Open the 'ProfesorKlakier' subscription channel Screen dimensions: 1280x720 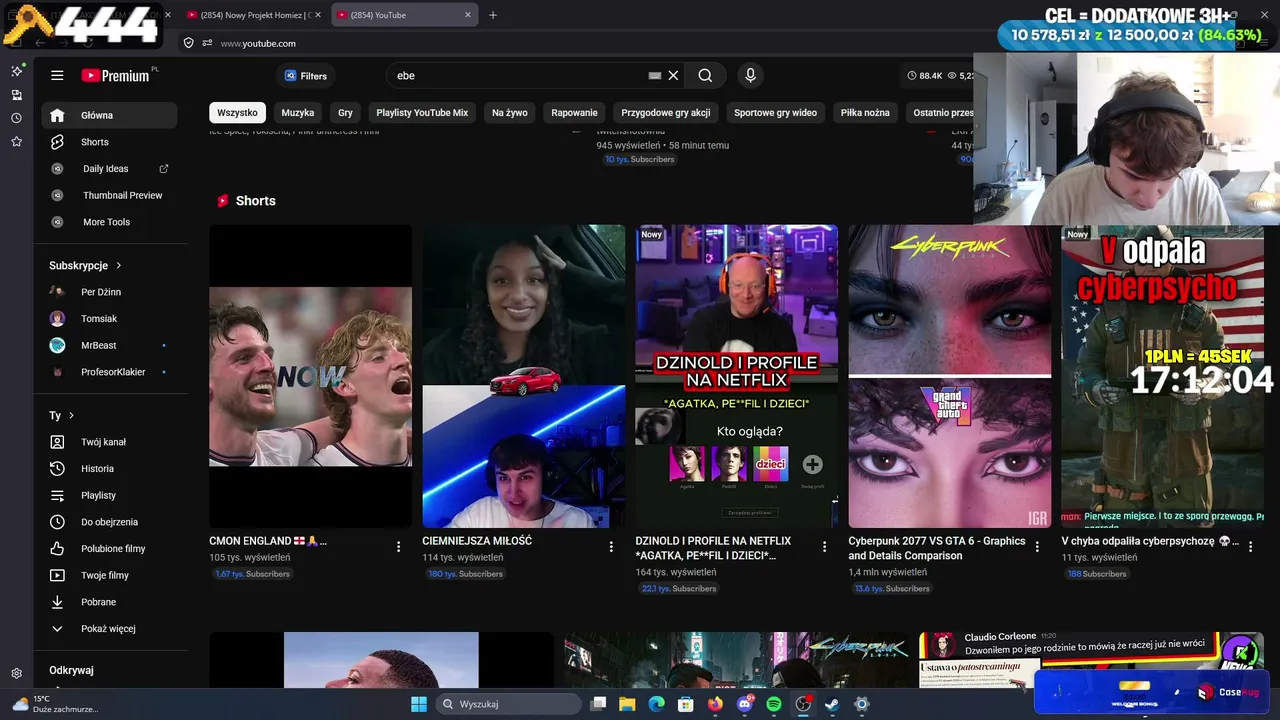pyautogui.click(x=109, y=372)
